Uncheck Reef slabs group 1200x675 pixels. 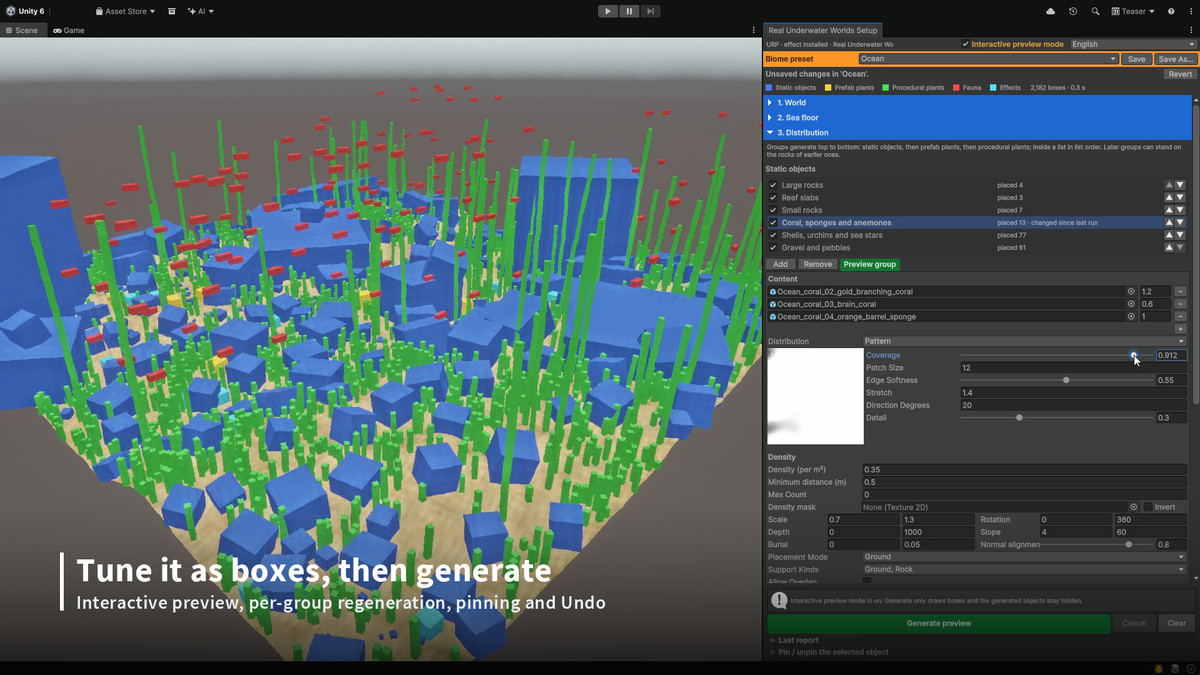coord(772,198)
